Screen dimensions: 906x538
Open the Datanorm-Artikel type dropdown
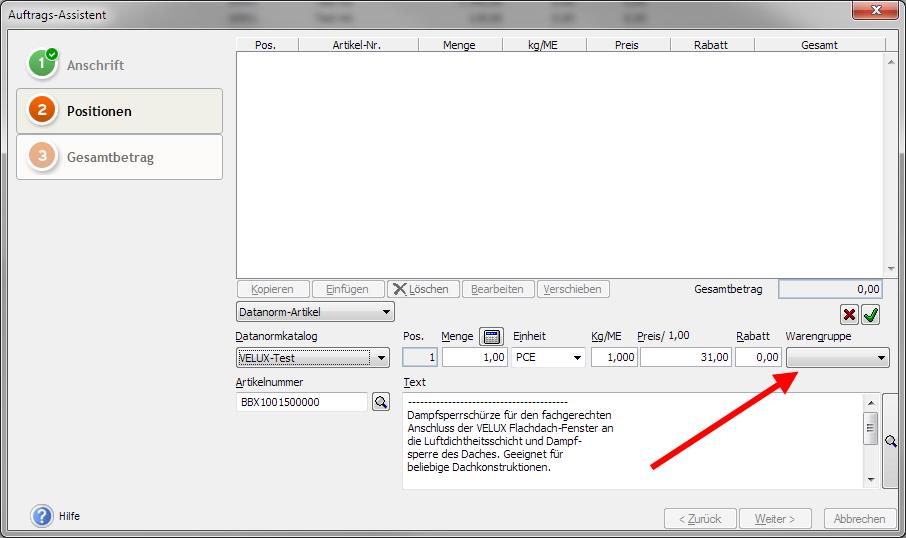315,312
